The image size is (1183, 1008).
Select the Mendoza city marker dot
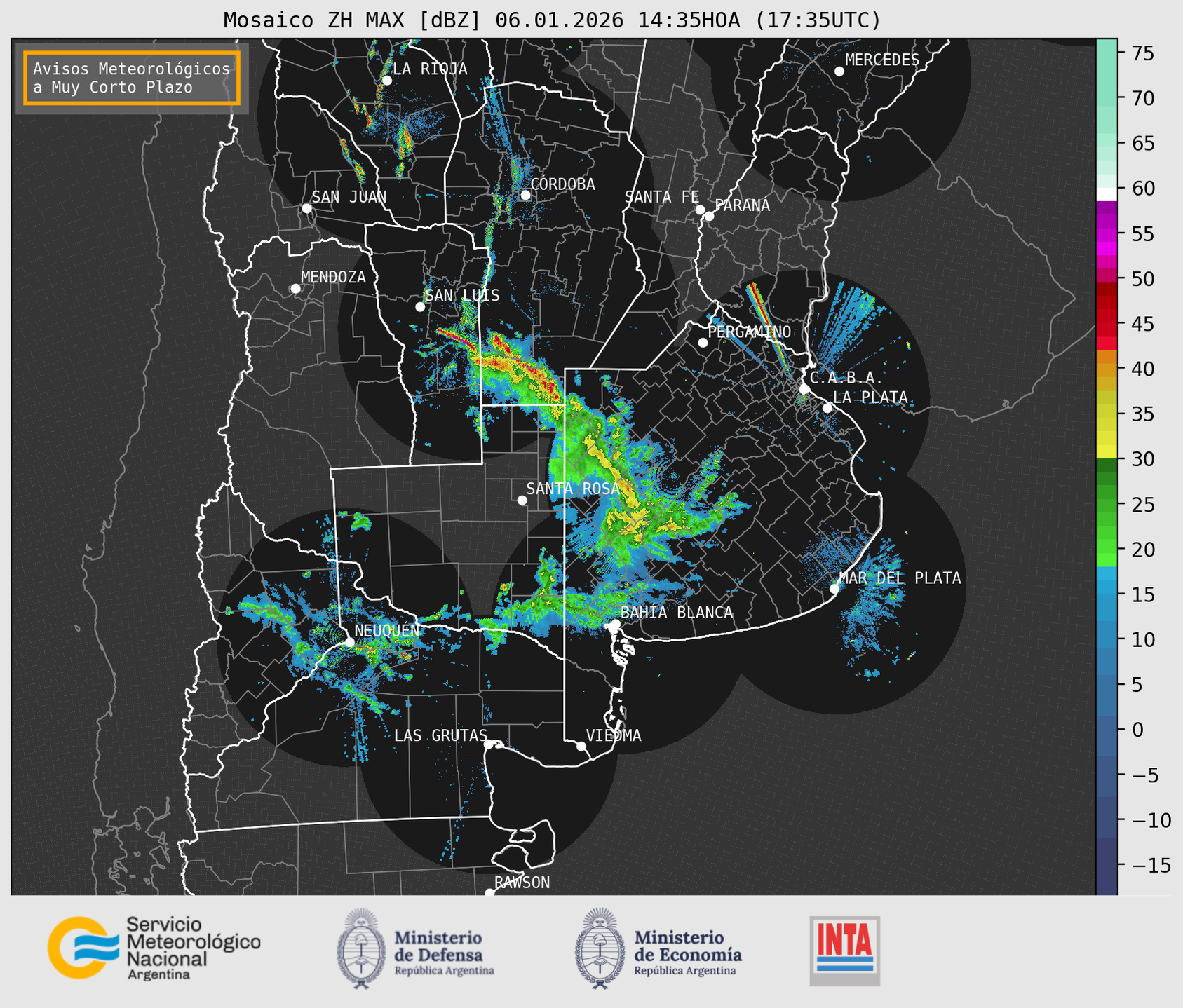(295, 289)
